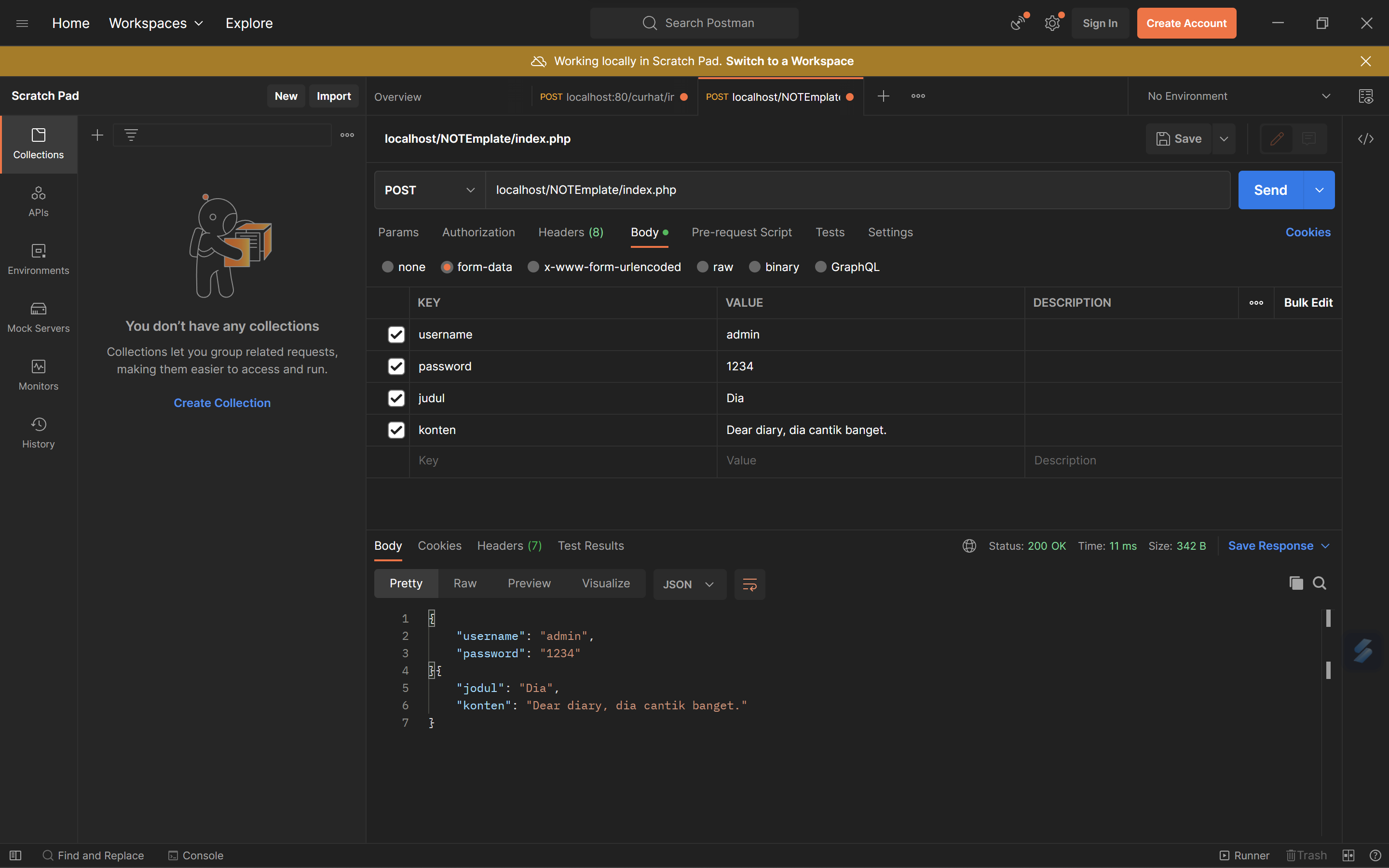The image size is (1389, 868).
Task: Click the Create Collection link
Action: point(222,403)
